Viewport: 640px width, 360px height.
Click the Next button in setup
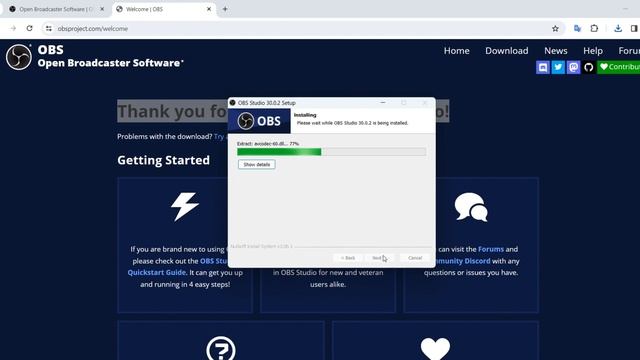pyautogui.click(x=379, y=258)
